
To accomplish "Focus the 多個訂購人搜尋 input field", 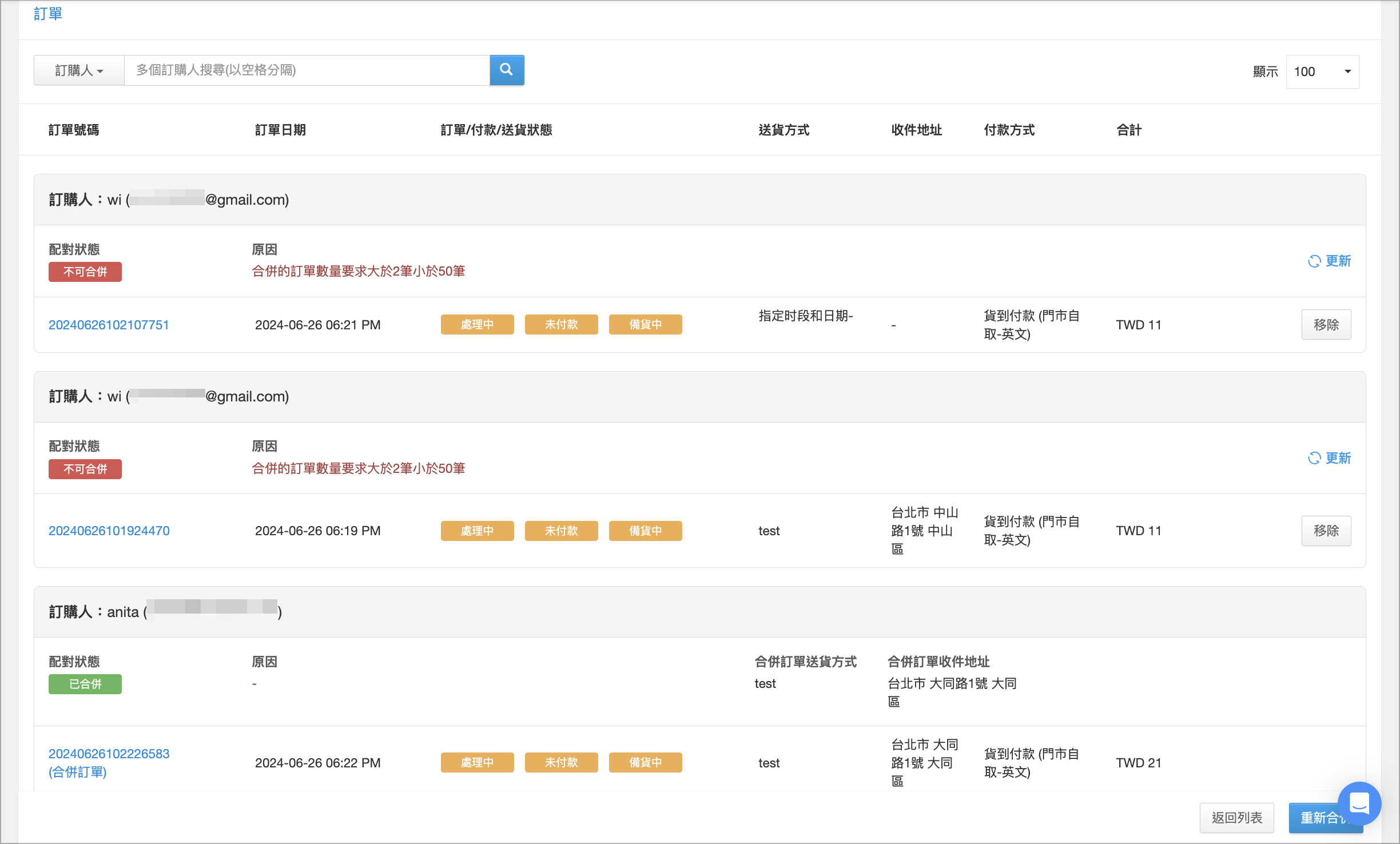I will click(307, 70).
